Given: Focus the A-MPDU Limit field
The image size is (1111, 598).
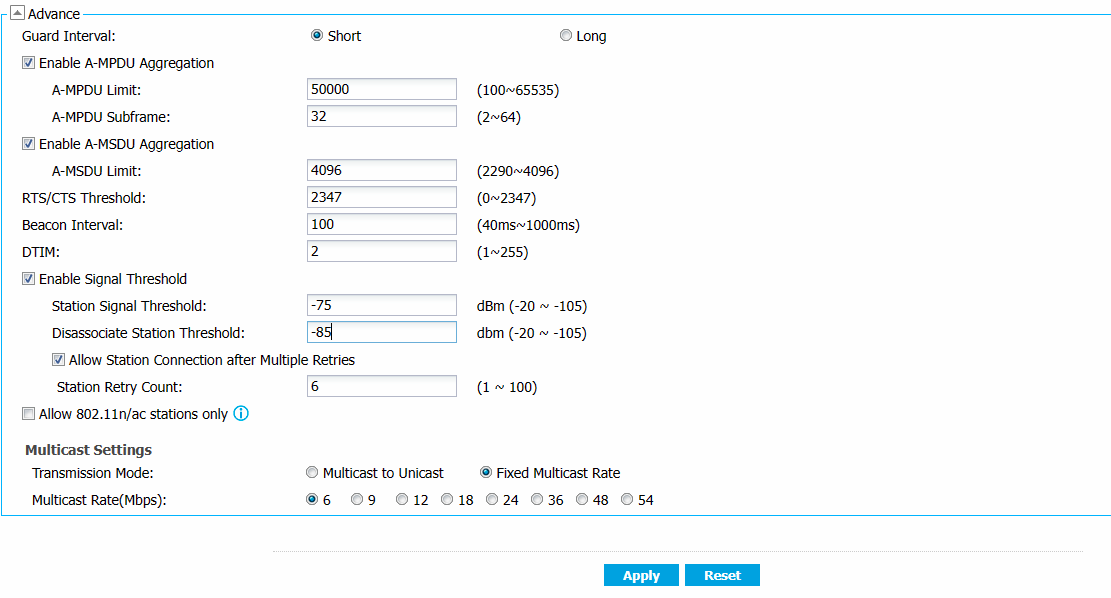Looking at the screenshot, I should (x=382, y=89).
